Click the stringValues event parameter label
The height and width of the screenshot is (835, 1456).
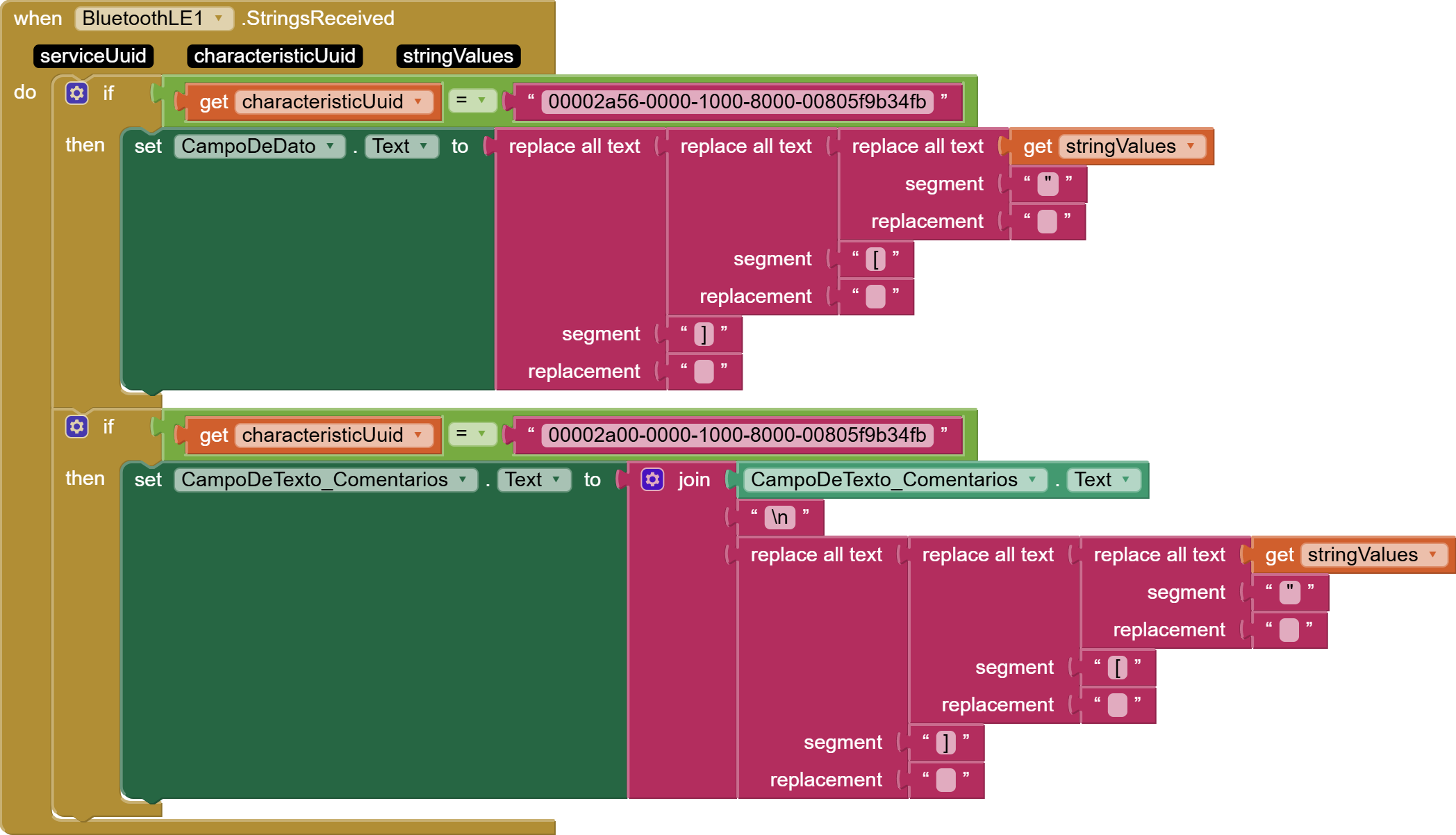[458, 56]
